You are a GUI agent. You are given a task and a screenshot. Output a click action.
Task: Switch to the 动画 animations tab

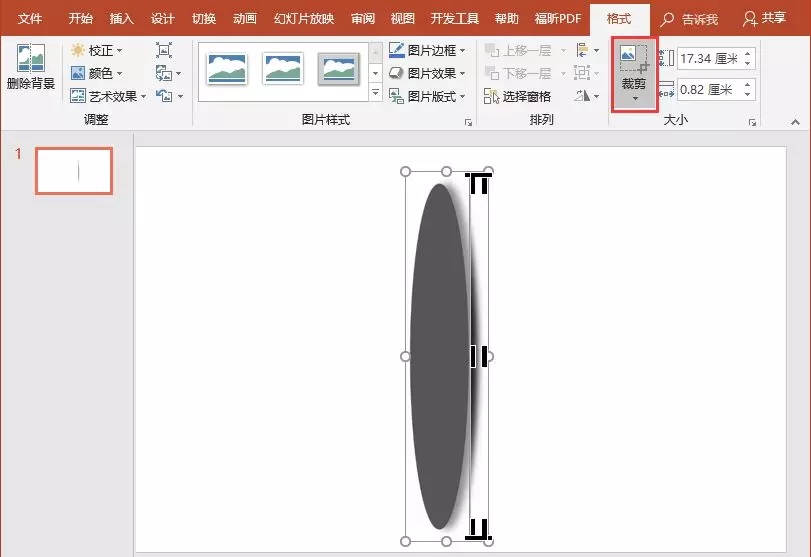point(245,19)
